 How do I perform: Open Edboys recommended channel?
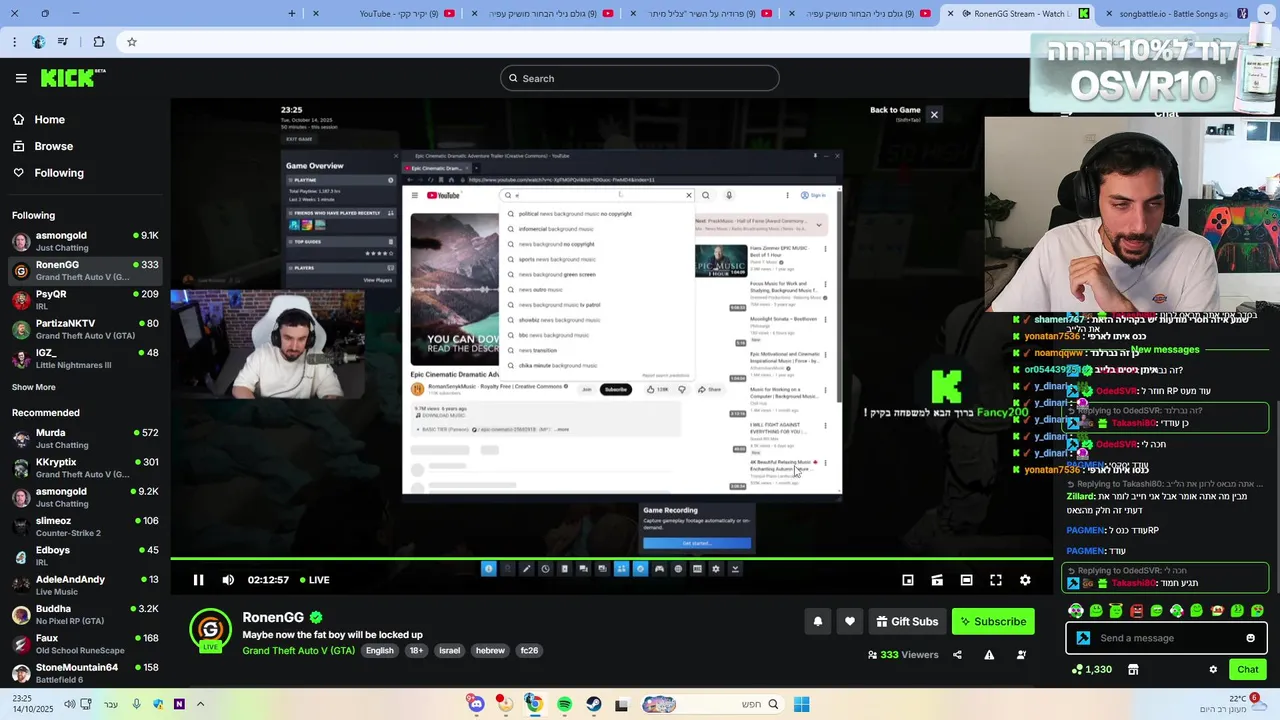(85, 556)
